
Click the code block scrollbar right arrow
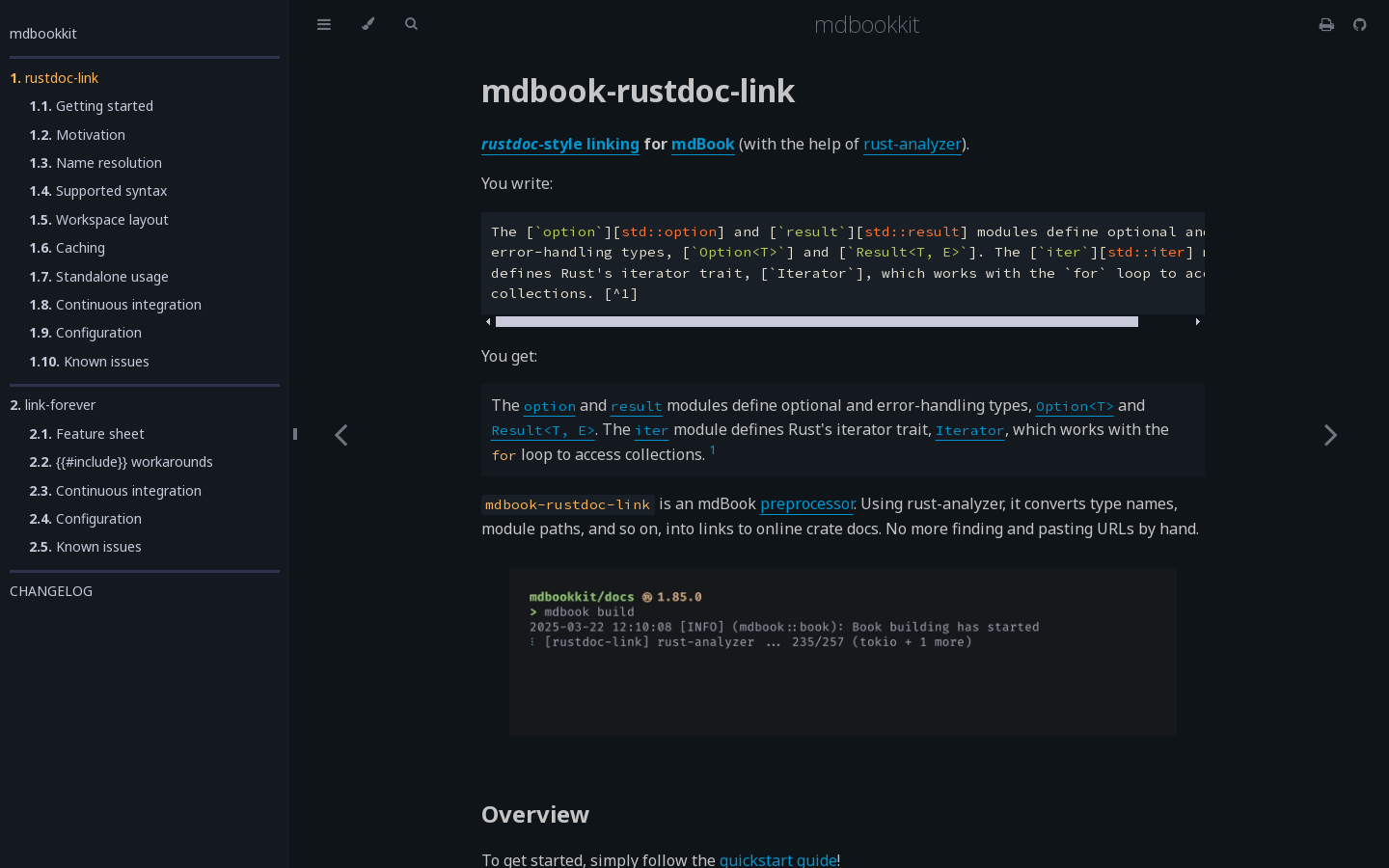click(1198, 321)
